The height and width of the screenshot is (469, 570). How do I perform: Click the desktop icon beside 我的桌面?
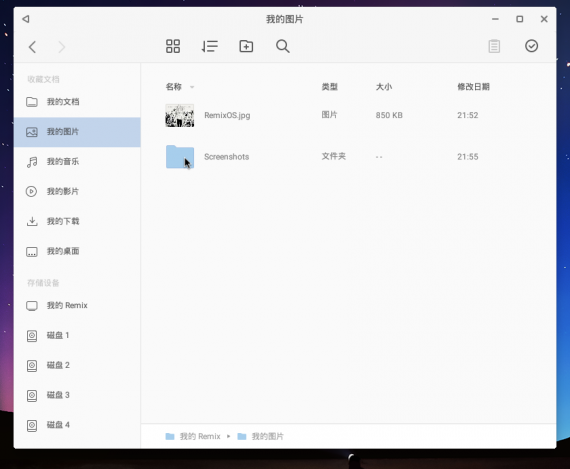click(32, 252)
